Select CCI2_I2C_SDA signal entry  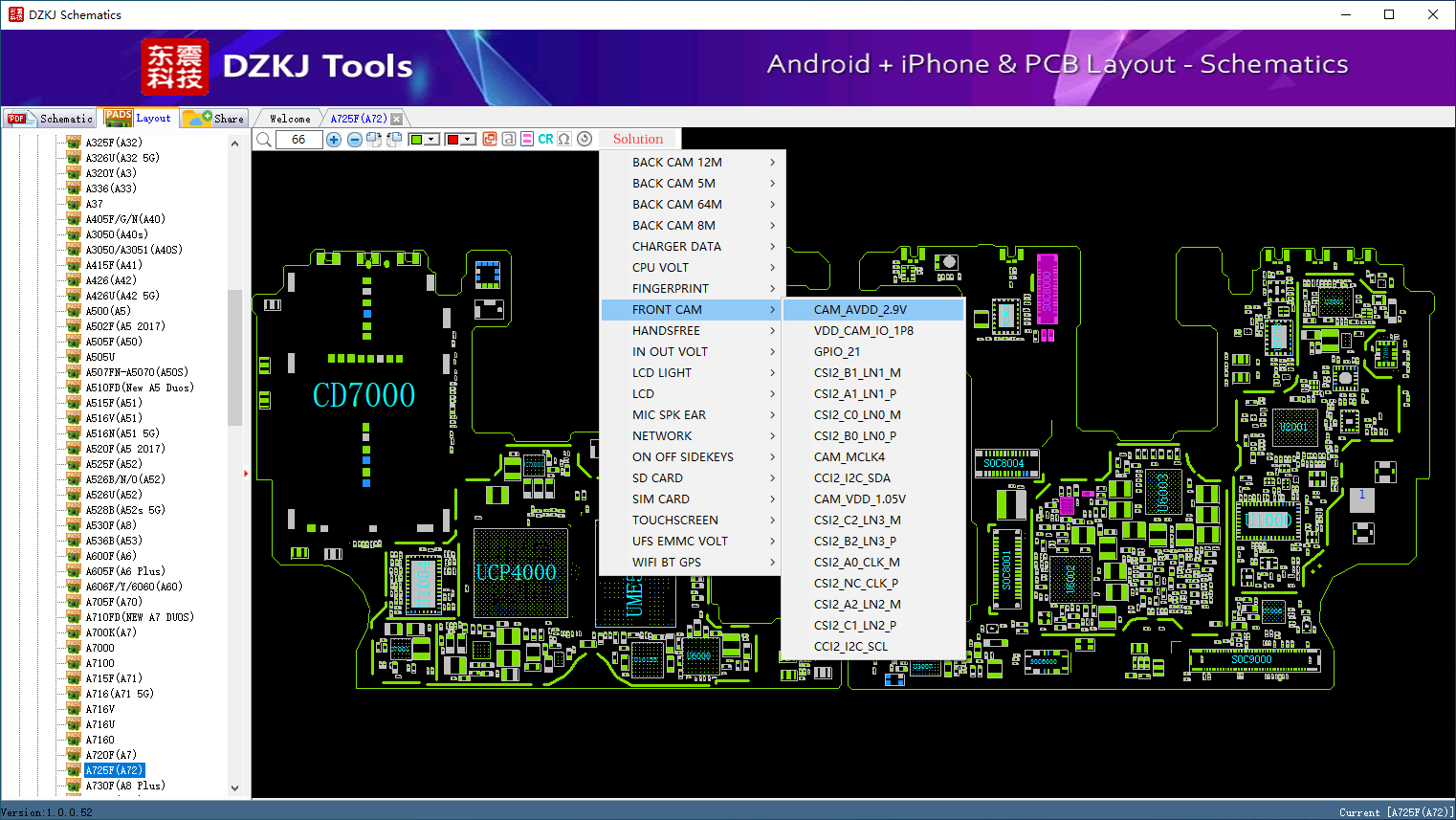[873, 478]
